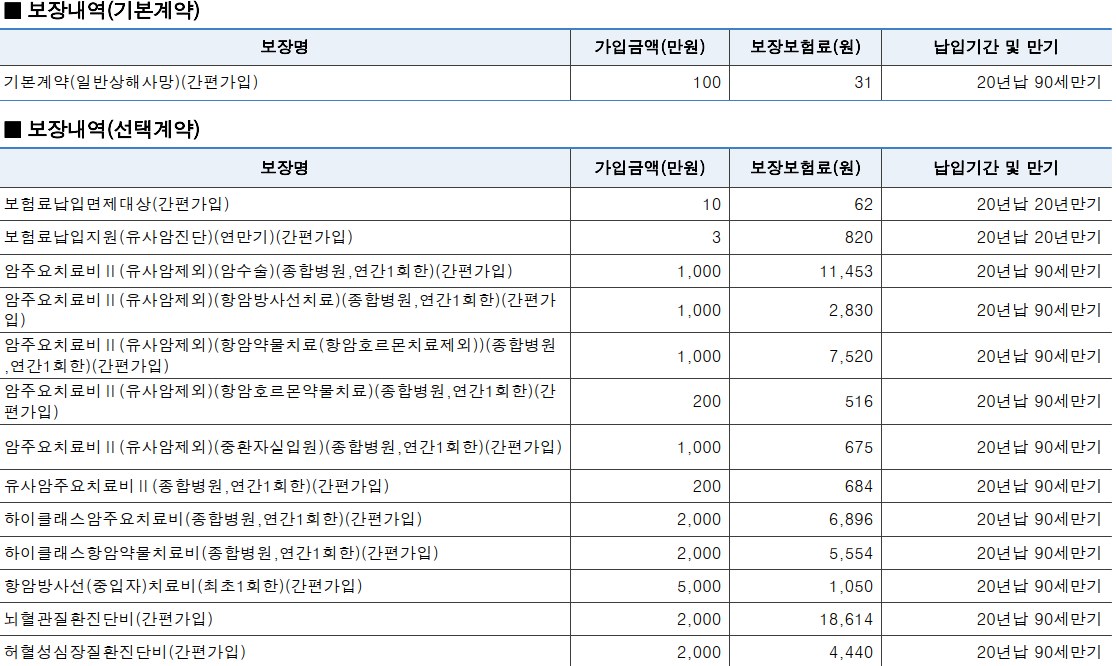The image size is (1116, 666).
Task: Select '보장명' header in 기본계약 table
Action: [x=284, y=47]
